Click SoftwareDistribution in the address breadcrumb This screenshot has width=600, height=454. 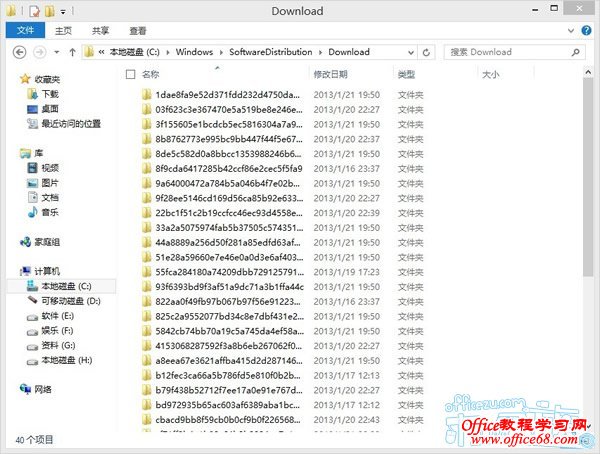(271, 52)
